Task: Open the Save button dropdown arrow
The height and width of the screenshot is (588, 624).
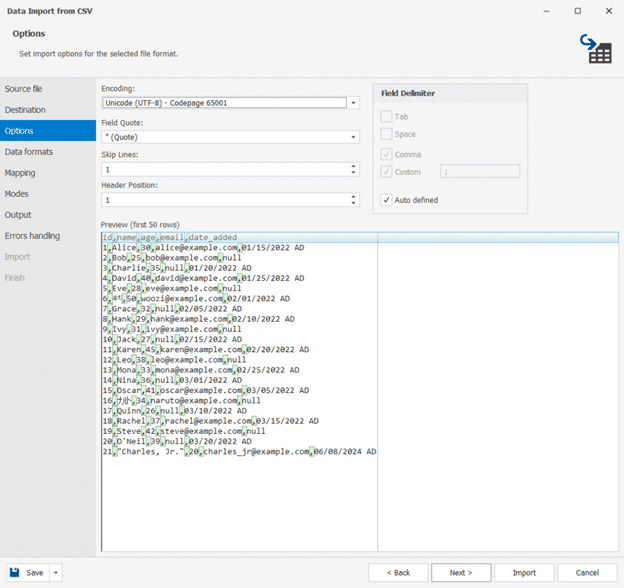Action: coord(55,573)
